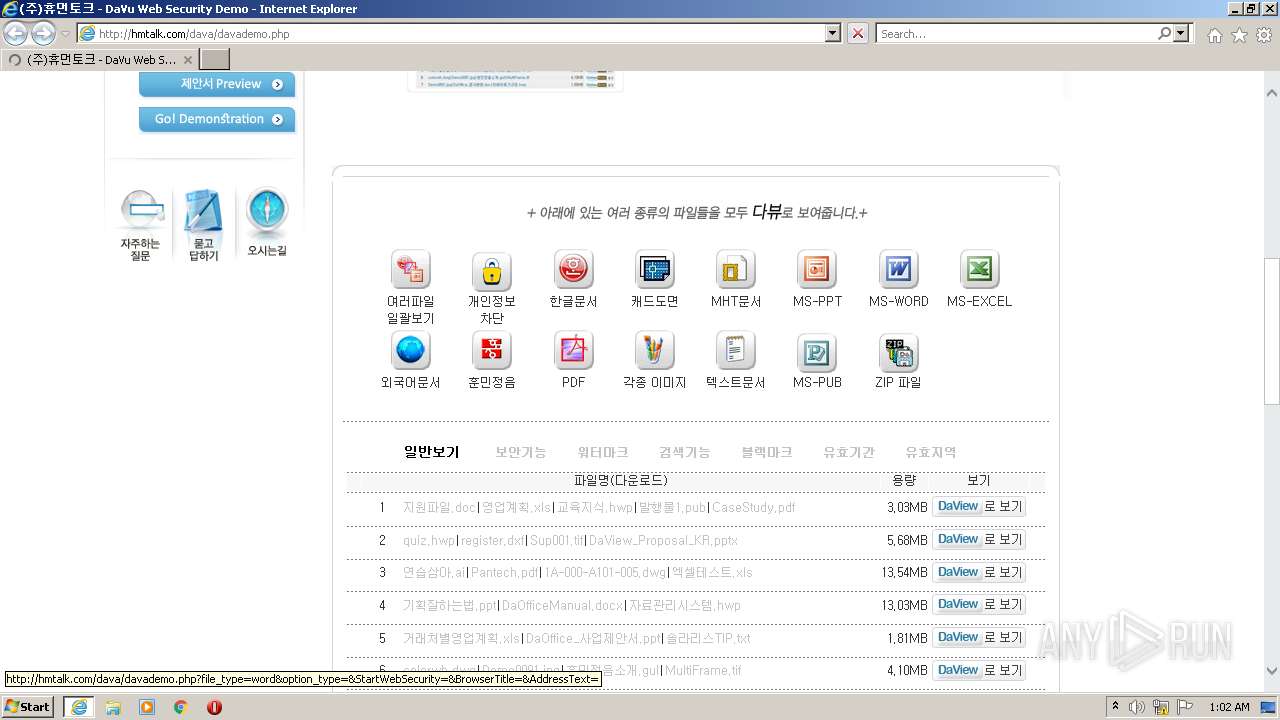Click the volume icon in system tray

tap(1137, 707)
